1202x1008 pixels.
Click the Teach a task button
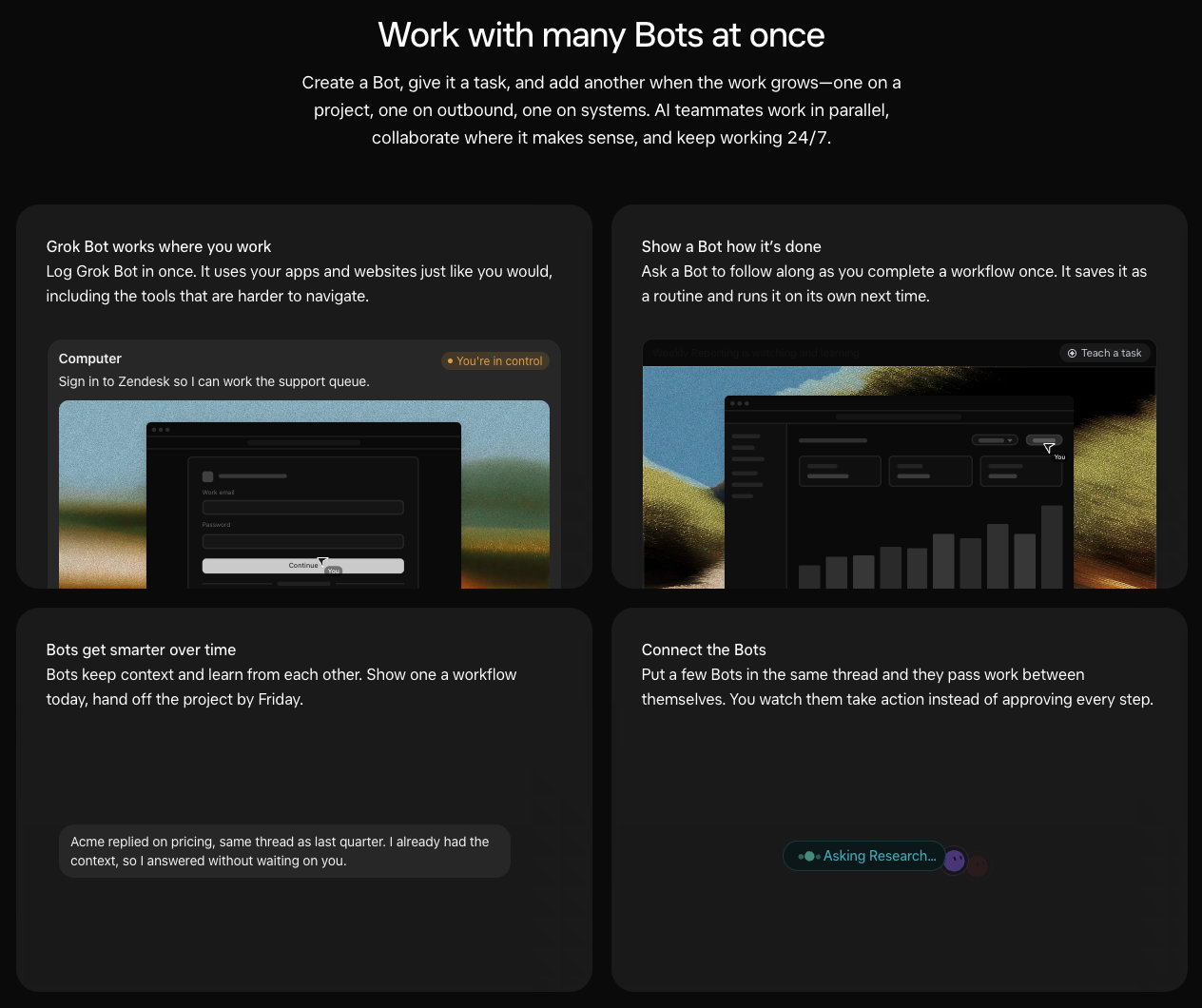pyautogui.click(x=1105, y=353)
